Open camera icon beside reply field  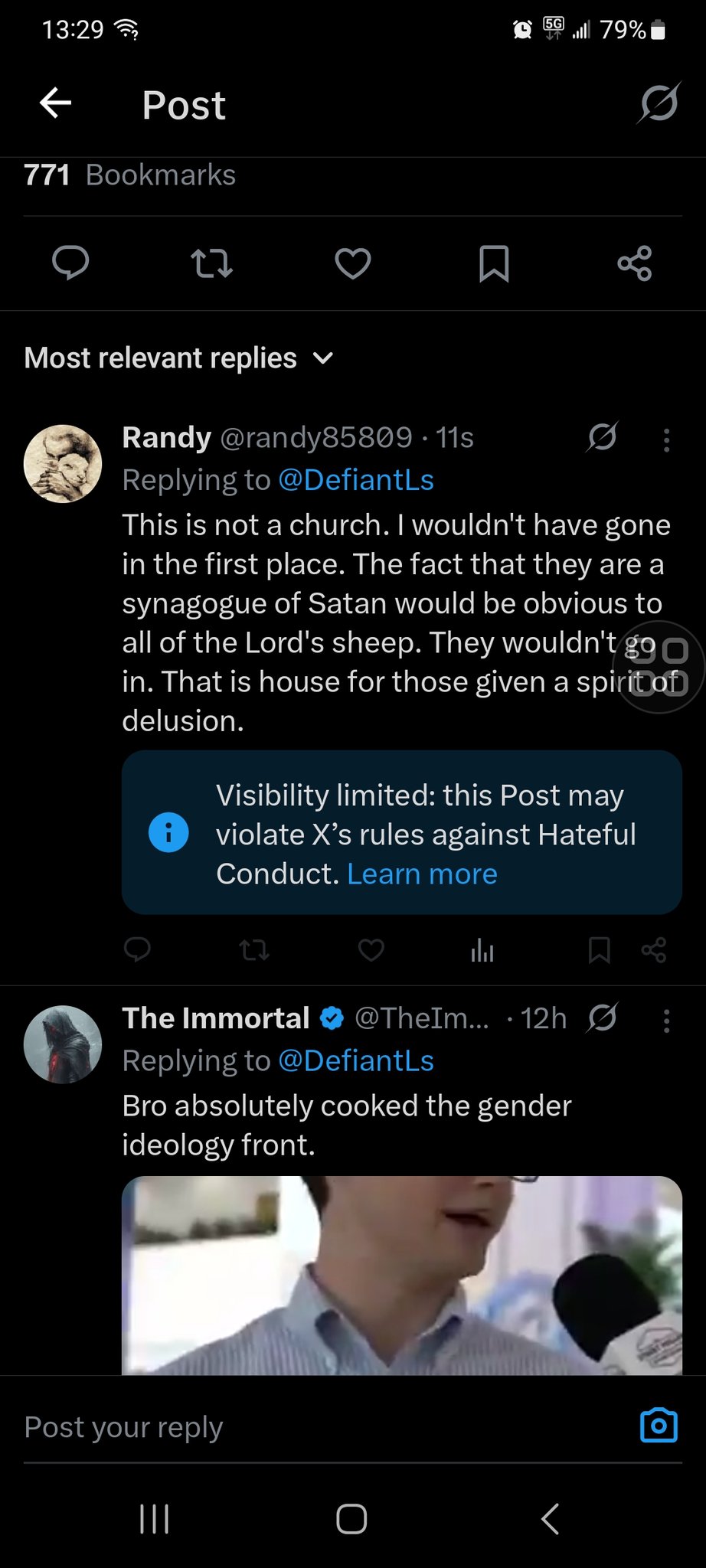659,1426
